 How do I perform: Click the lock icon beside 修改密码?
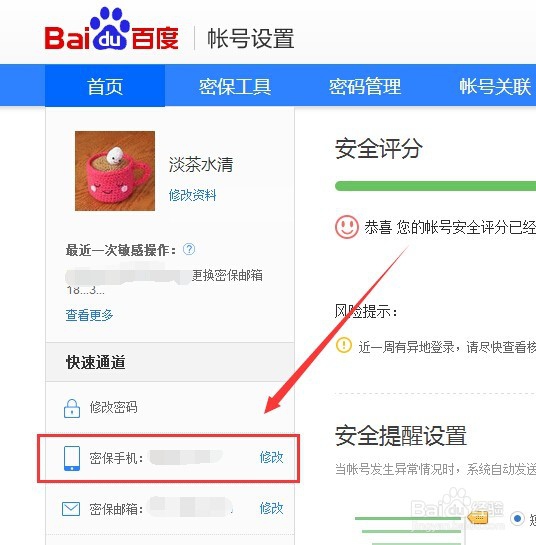click(72, 408)
